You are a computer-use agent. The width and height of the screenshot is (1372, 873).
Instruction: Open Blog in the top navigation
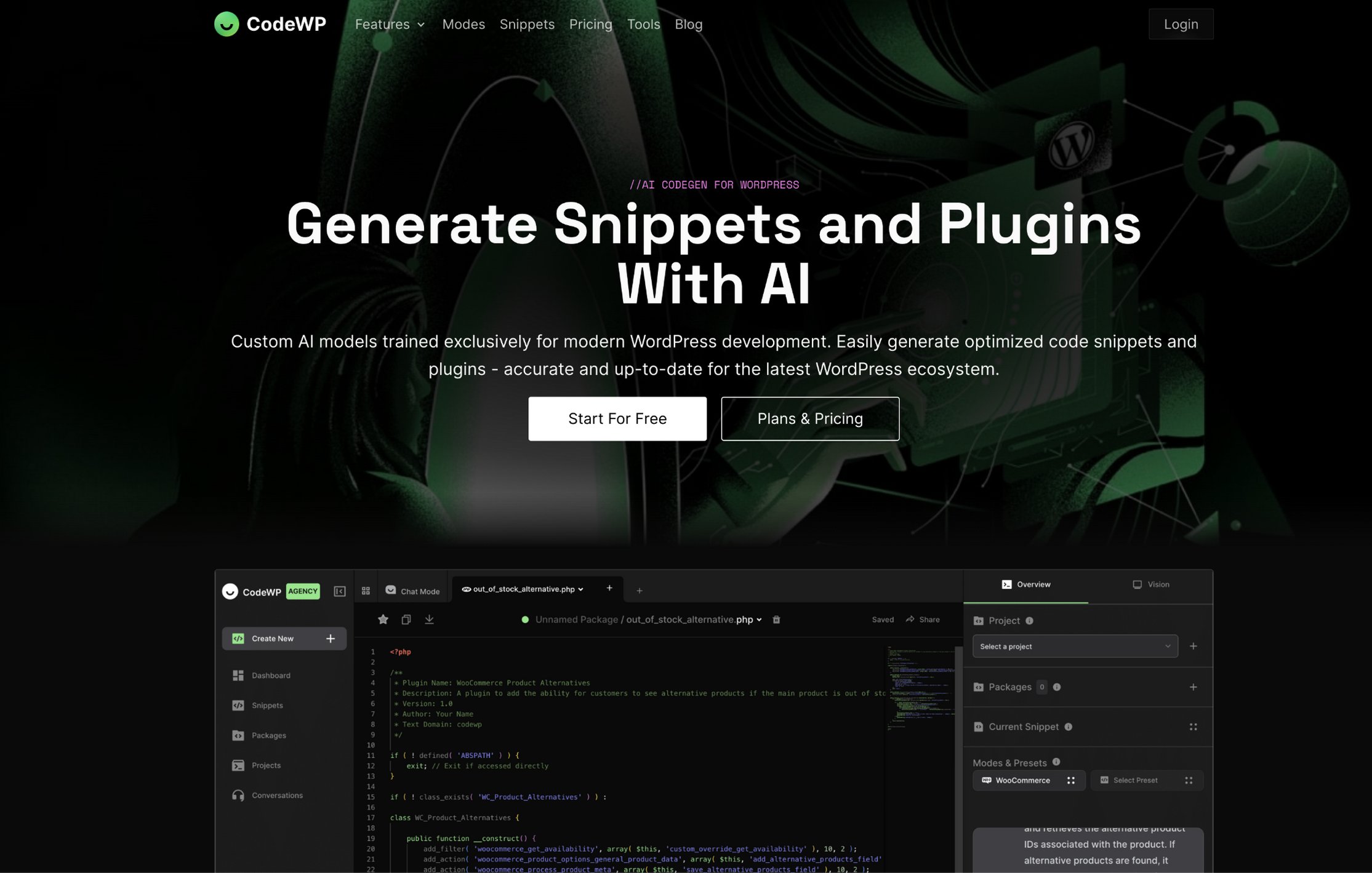pyautogui.click(x=688, y=24)
